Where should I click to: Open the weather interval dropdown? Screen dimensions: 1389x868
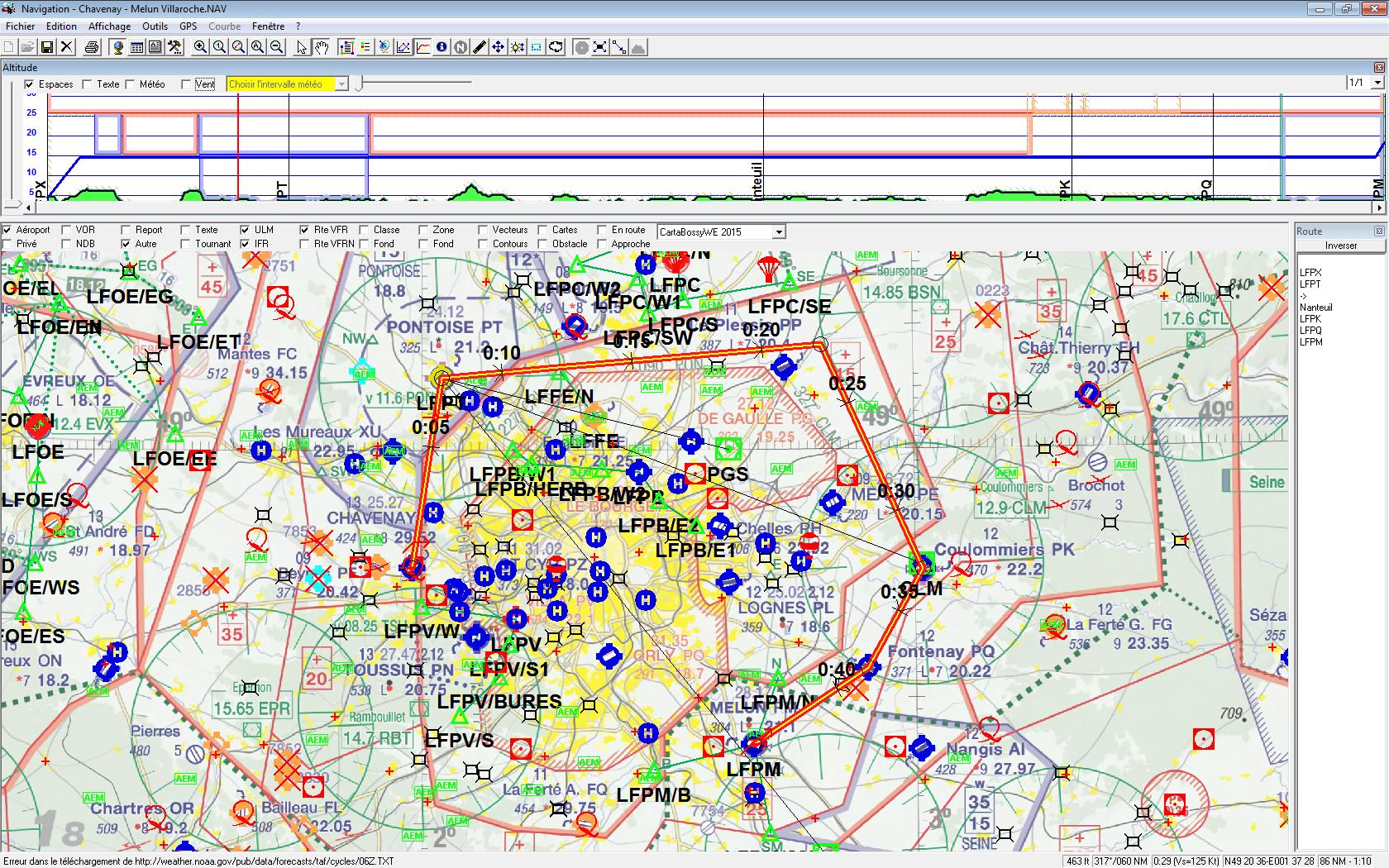(341, 84)
